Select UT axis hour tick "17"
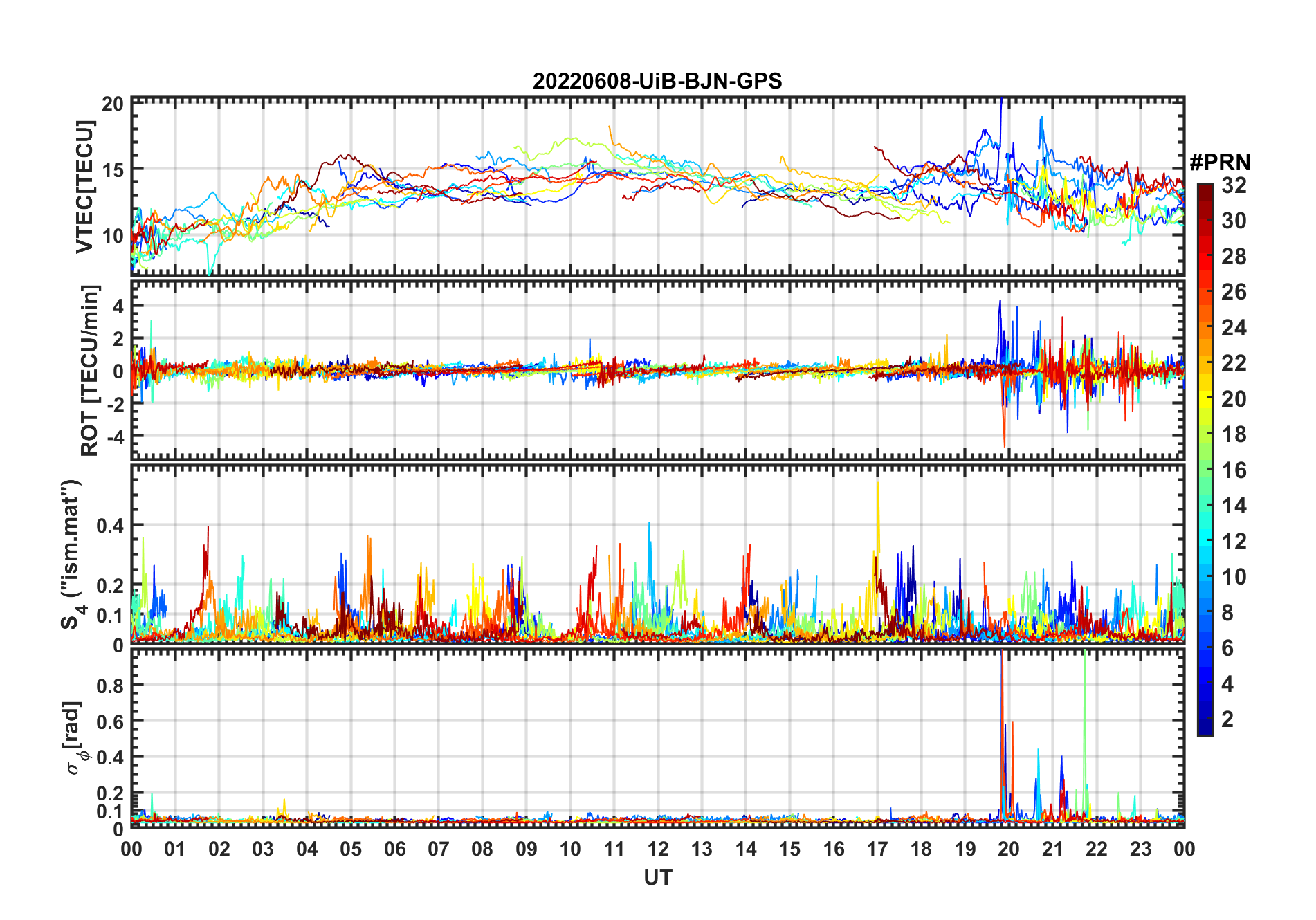The width and height of the screenshot is (1316, 920). pos(877,849)
